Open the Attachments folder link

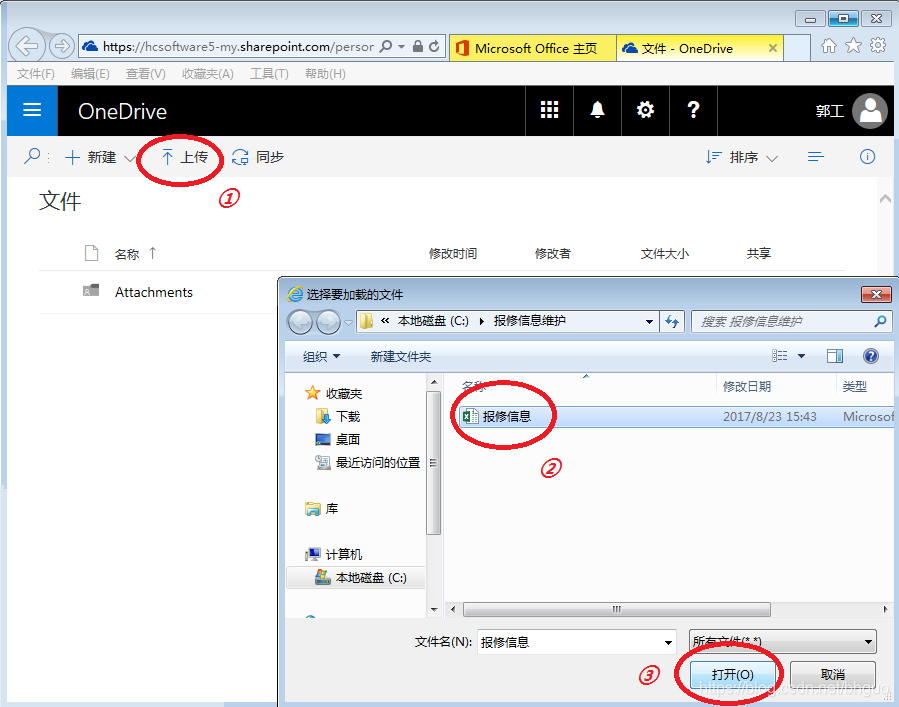click(154, 292)
